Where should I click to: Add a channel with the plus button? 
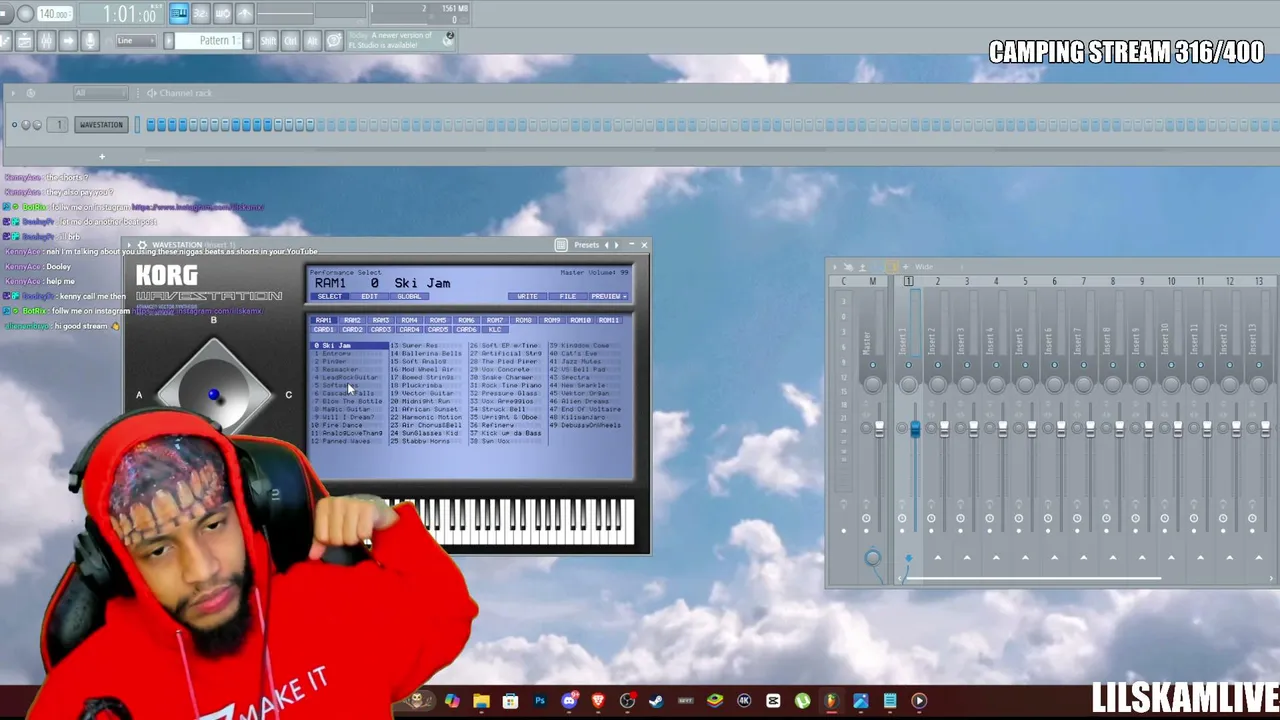(x=101, y=157)
